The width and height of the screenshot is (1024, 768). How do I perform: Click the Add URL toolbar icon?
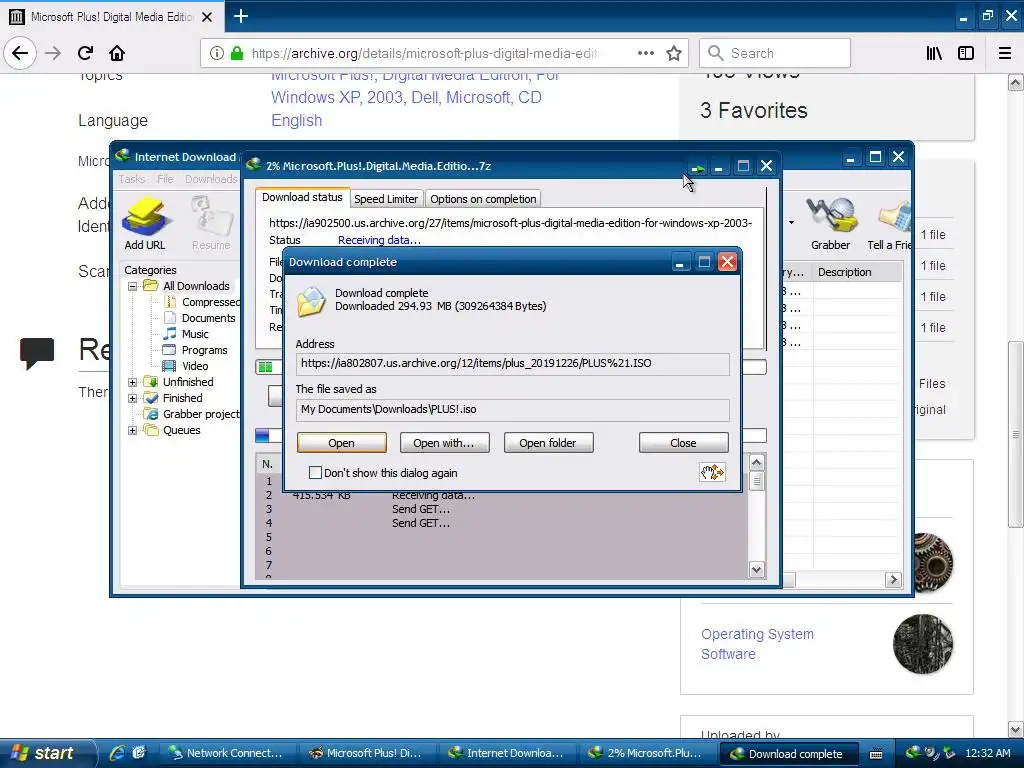145,223
